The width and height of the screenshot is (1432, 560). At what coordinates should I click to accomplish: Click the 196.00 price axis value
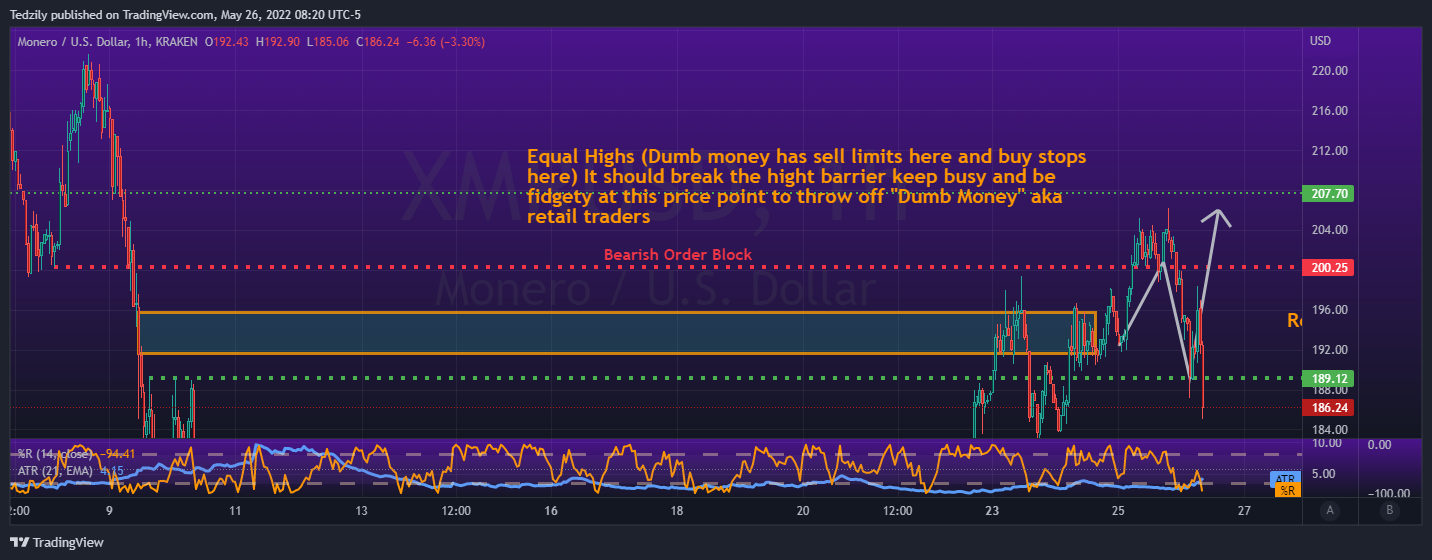point(1328,310)
